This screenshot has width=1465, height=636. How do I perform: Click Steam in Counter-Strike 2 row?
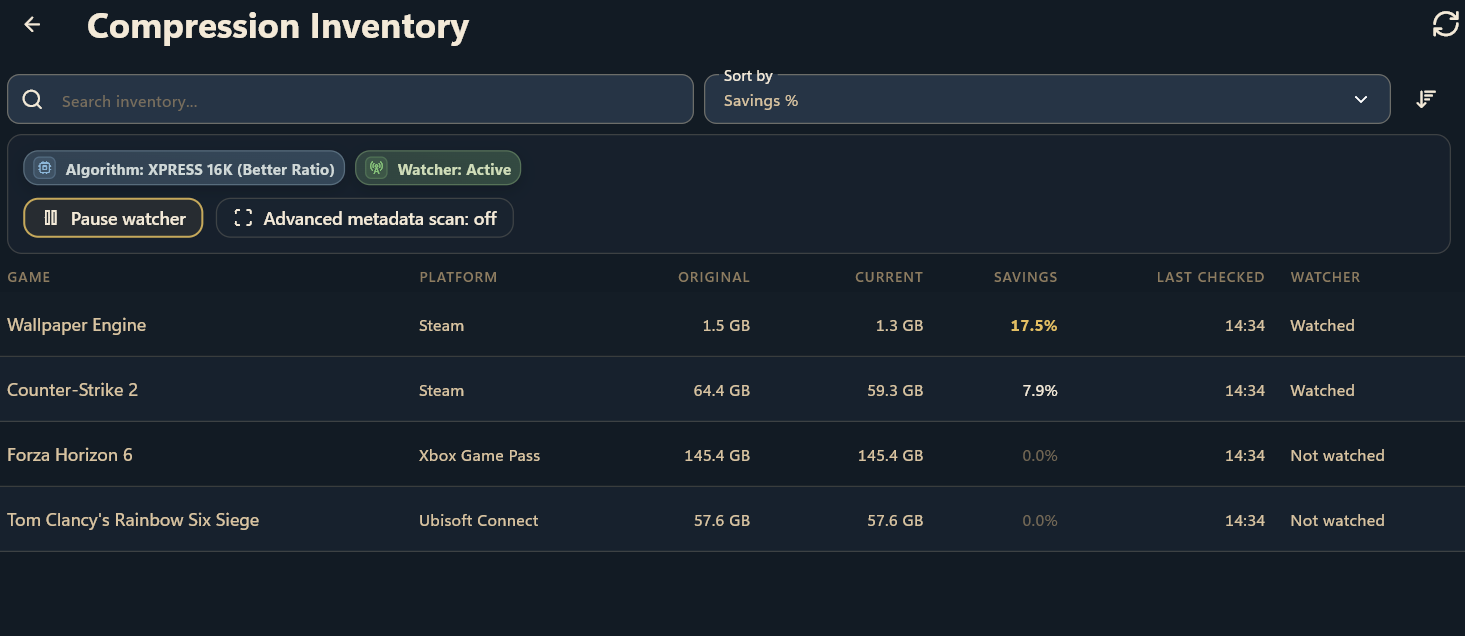pyautogui.click(x=441, y=390)
